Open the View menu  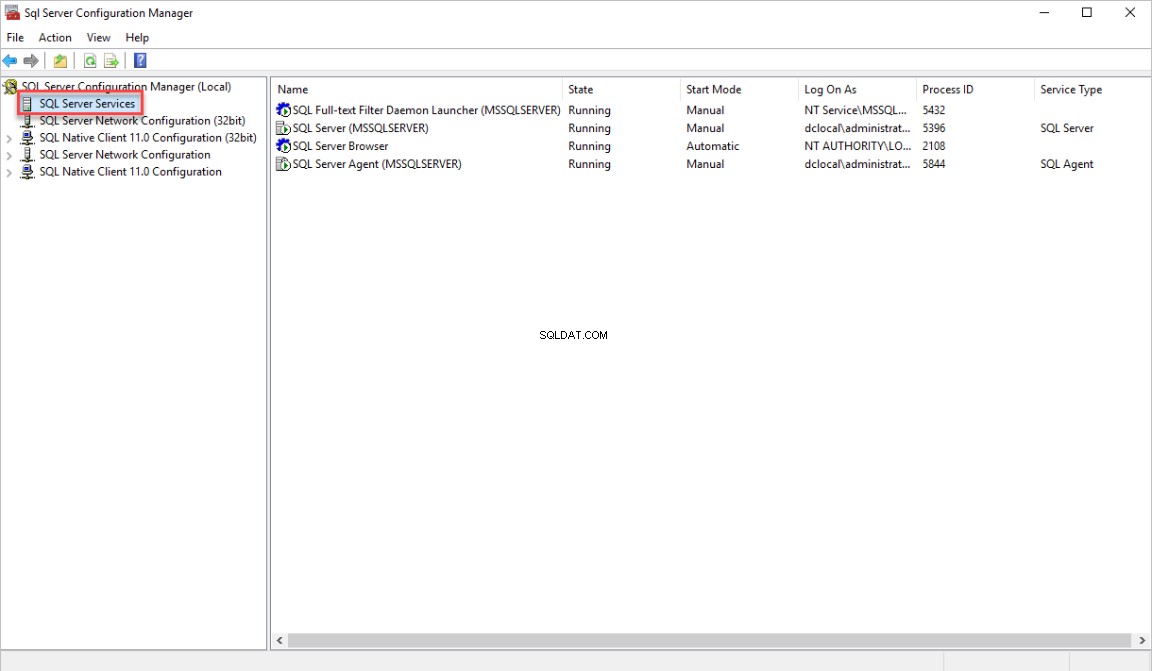pos(98,38)
